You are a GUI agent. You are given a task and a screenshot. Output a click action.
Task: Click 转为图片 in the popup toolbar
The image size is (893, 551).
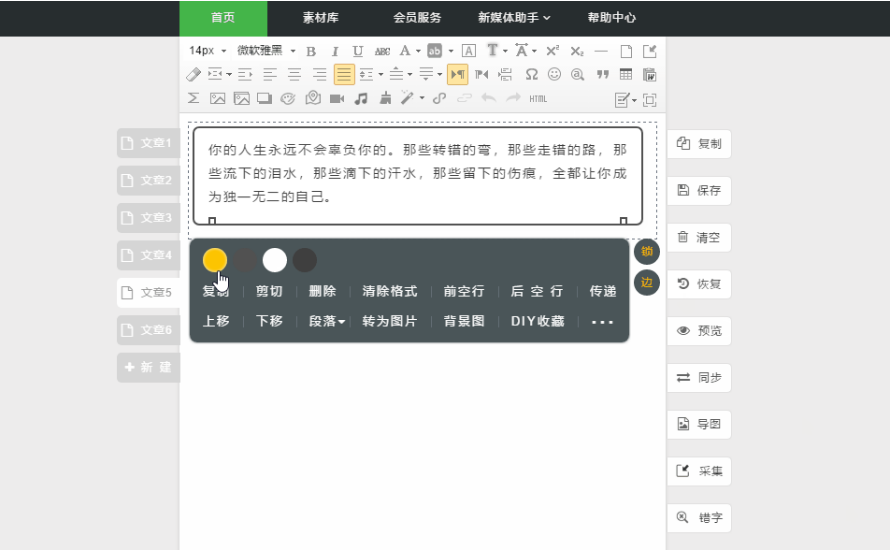tap(390, 321)
